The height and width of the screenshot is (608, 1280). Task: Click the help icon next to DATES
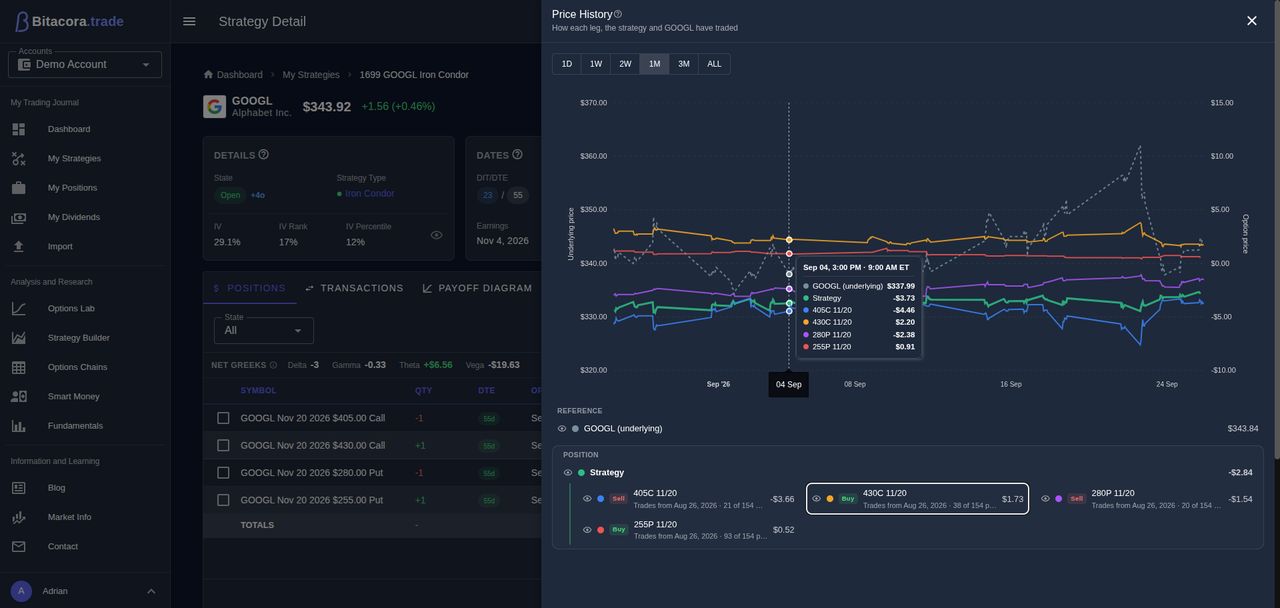[517, 154]
